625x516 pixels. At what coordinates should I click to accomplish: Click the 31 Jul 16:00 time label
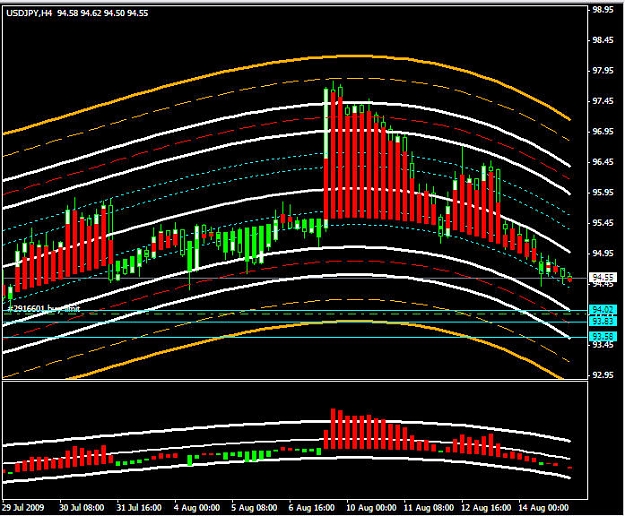click(x=139, y=508)
